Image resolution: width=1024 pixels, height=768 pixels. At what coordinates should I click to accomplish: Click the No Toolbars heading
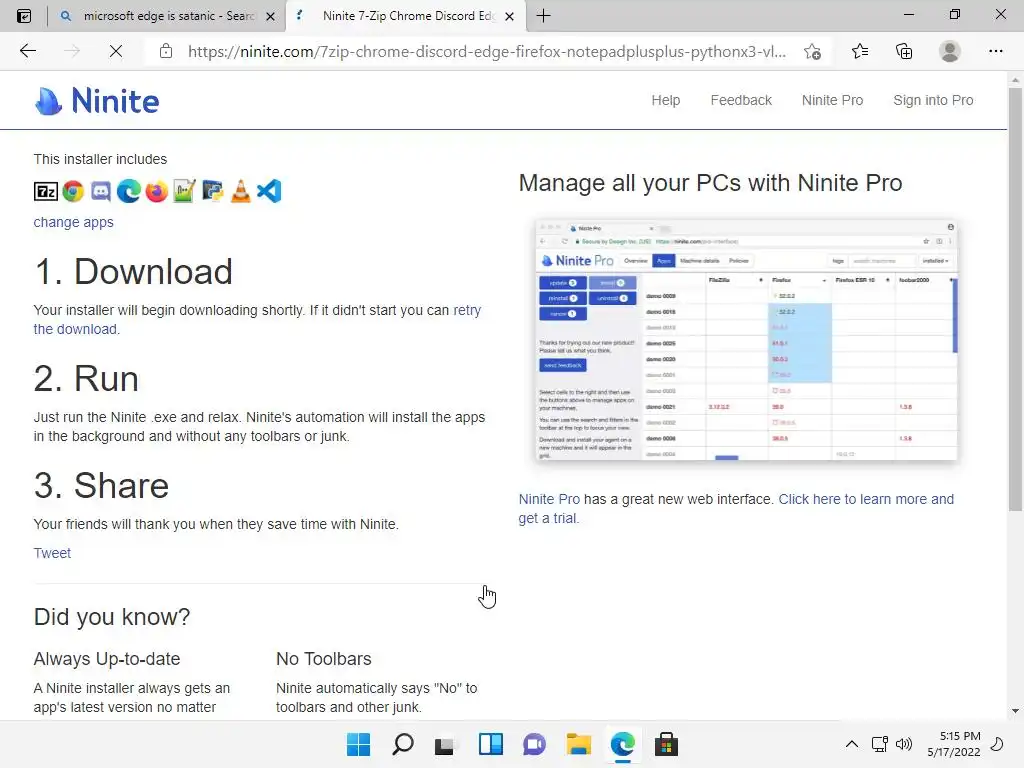(x=323, y=658)
